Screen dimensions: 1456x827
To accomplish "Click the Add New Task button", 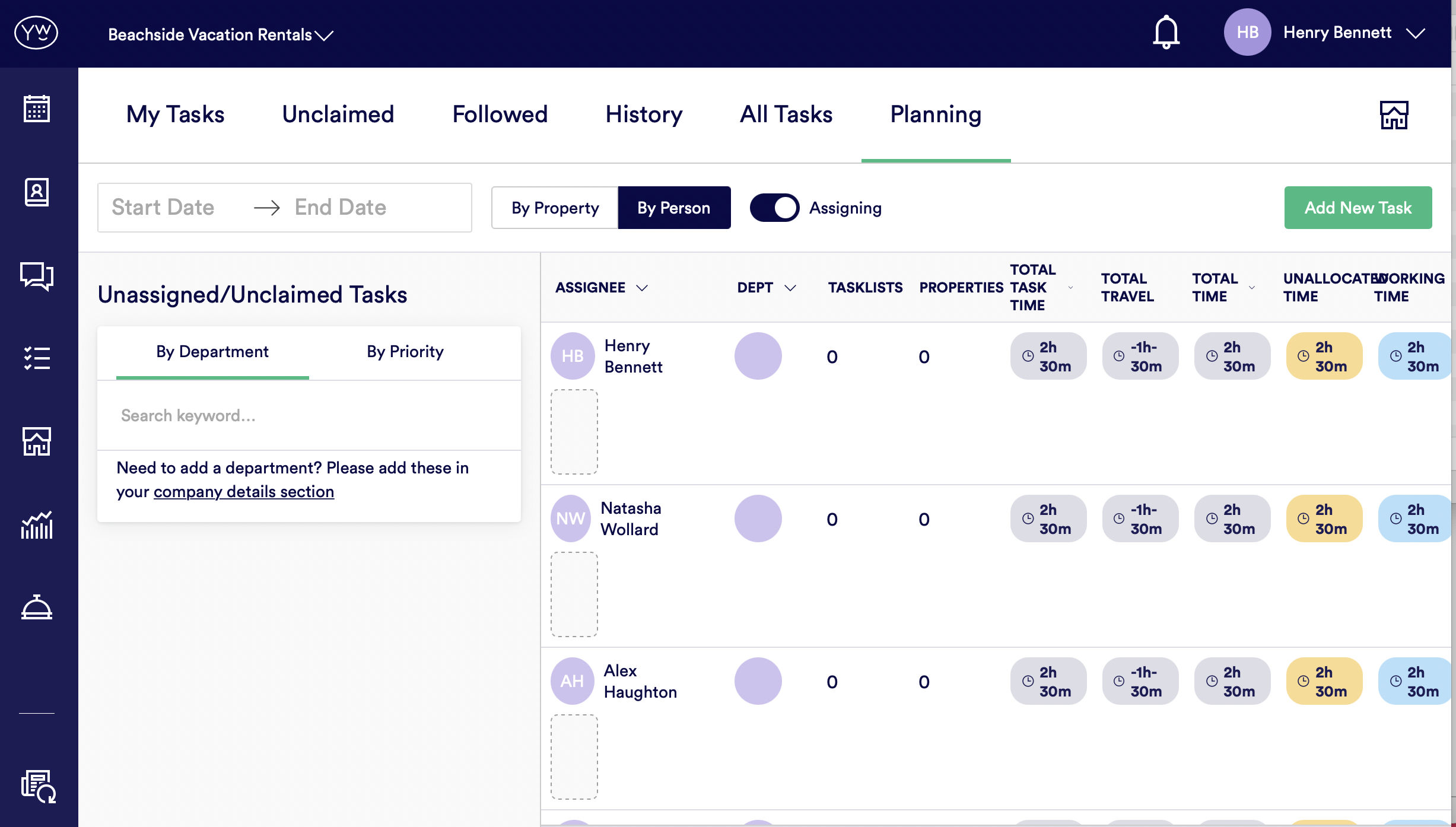I will click(1358, 208).
